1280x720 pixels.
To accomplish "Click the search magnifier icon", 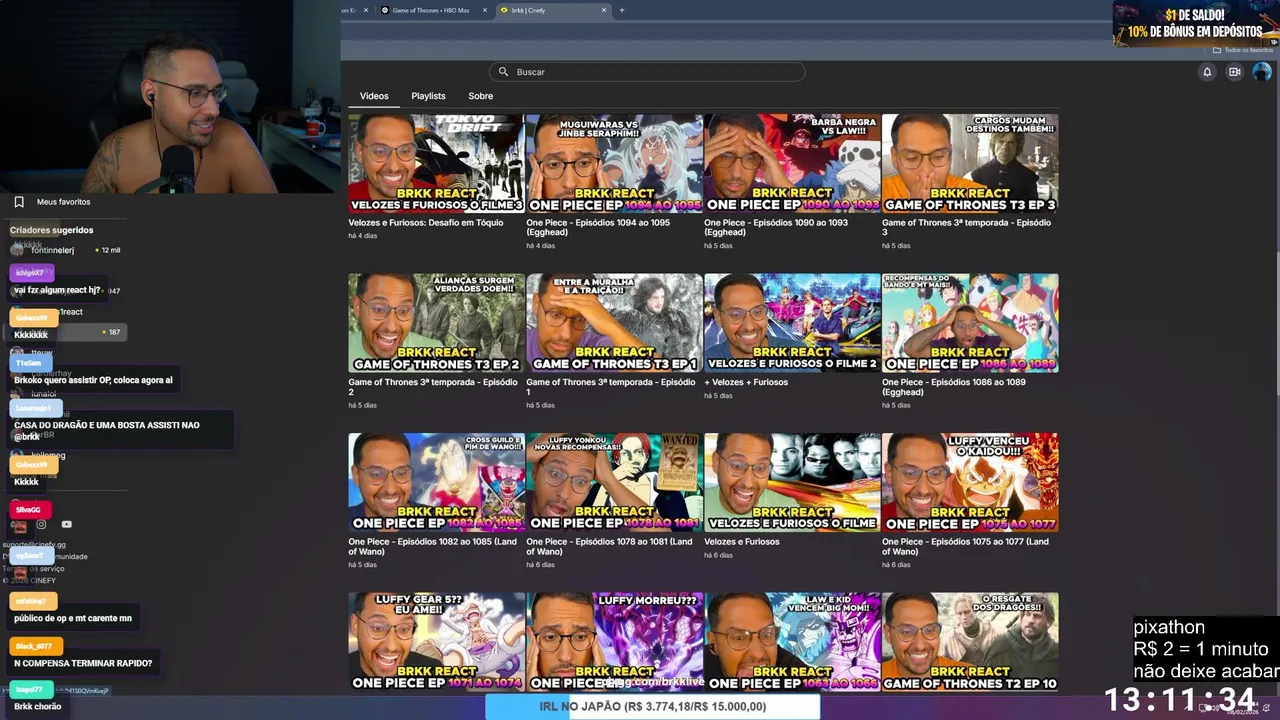I will [x=504, y=72].
